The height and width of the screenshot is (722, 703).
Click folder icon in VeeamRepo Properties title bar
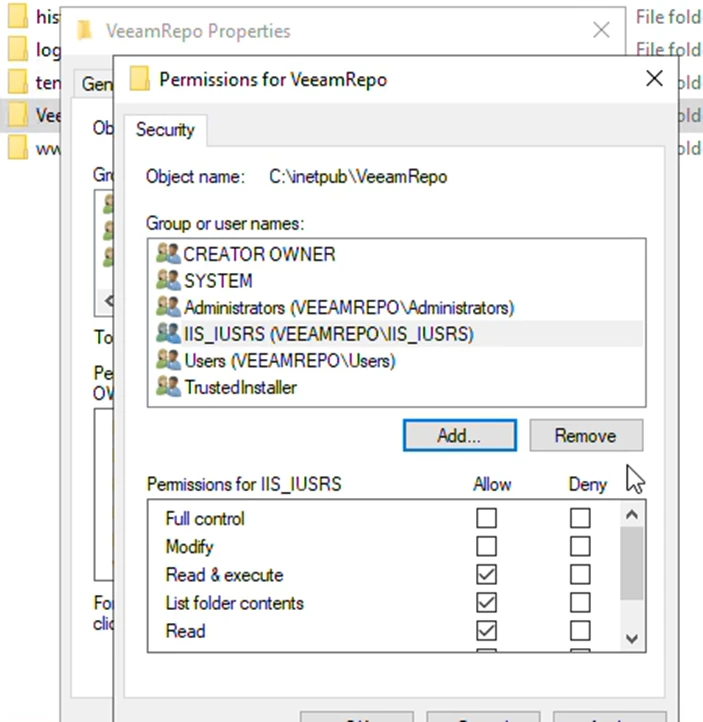point(84,30)
